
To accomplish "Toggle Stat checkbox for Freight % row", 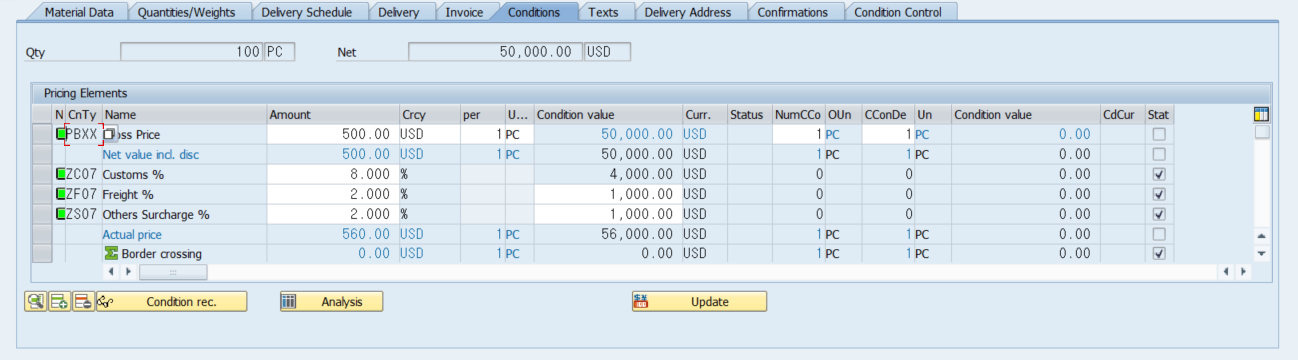I will pyautogui.click(x=1159, y=194).
